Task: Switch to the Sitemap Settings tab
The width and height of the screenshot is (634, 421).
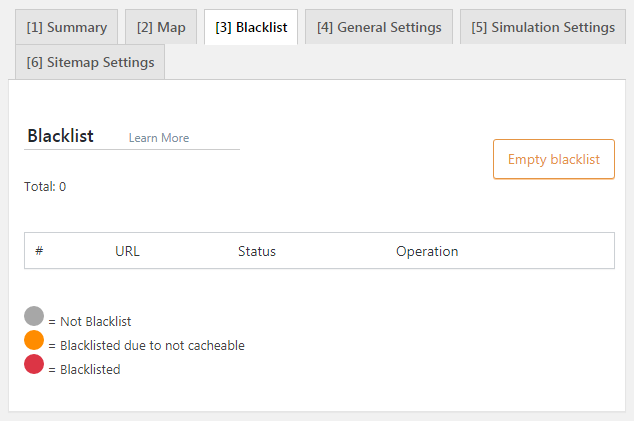Action: [x=90, y=63]
